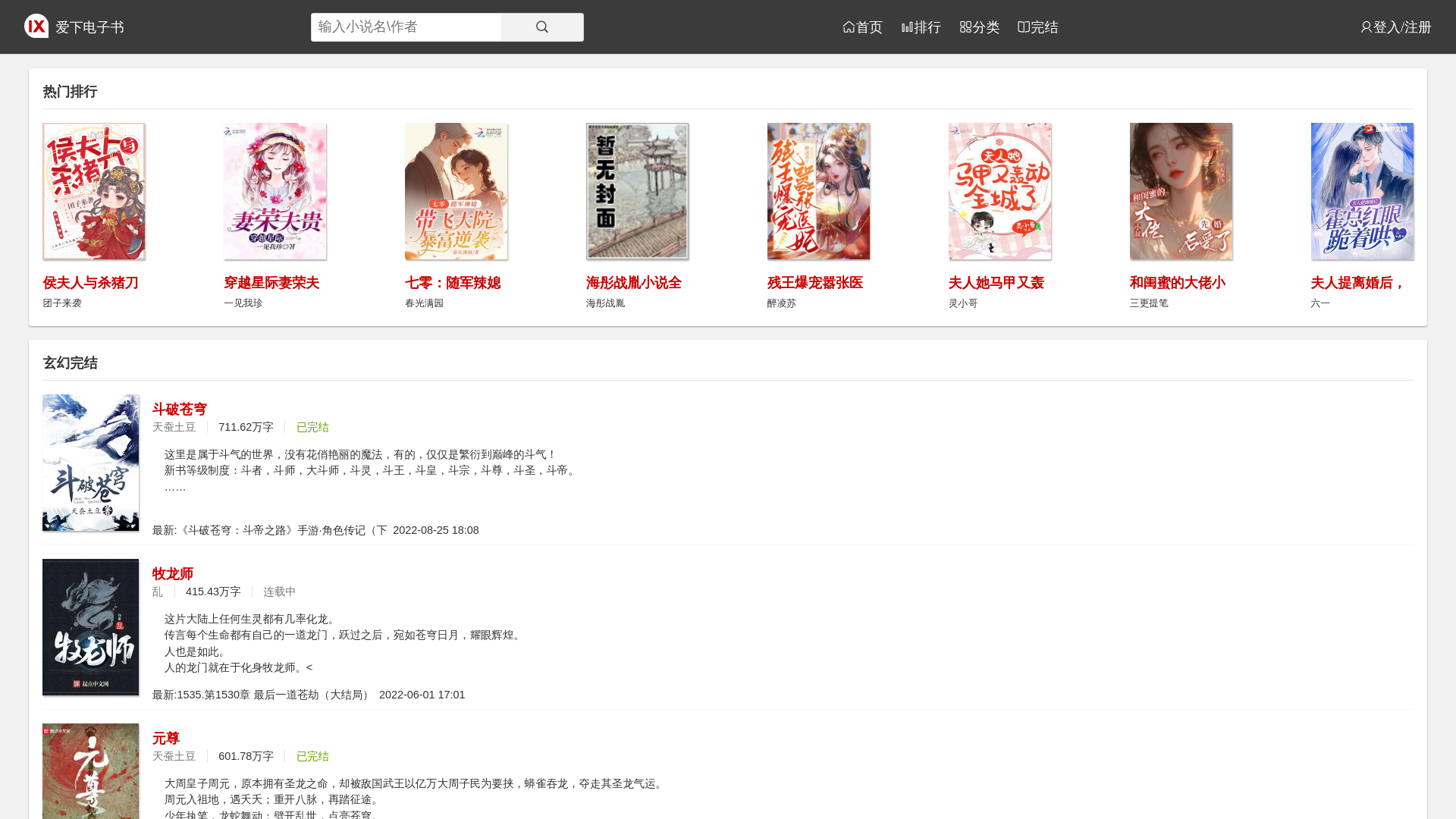The width and height of the screenshot is (1456, 819).
Task: Click title link 侯夫人与杀猪刀
Action: [x=90, y=283]
